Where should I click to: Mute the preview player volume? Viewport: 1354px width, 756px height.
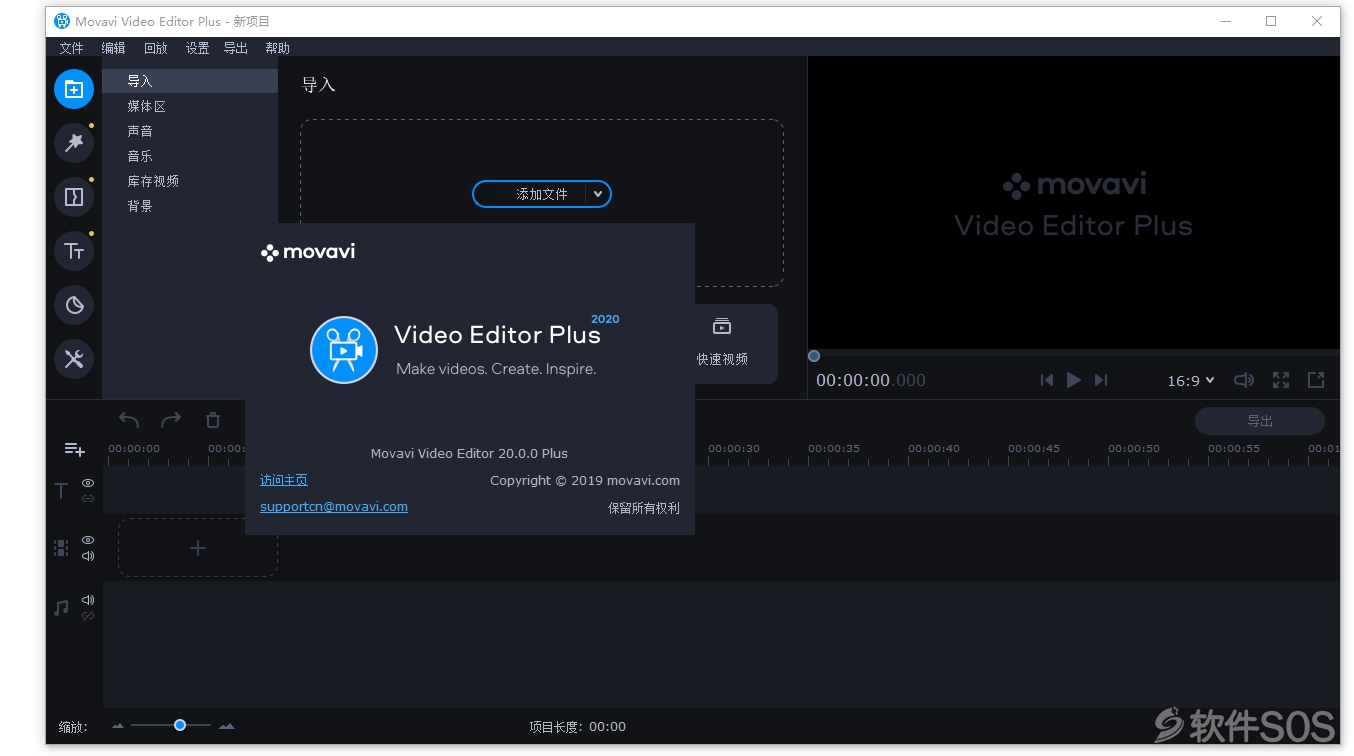click(1244, 380)
